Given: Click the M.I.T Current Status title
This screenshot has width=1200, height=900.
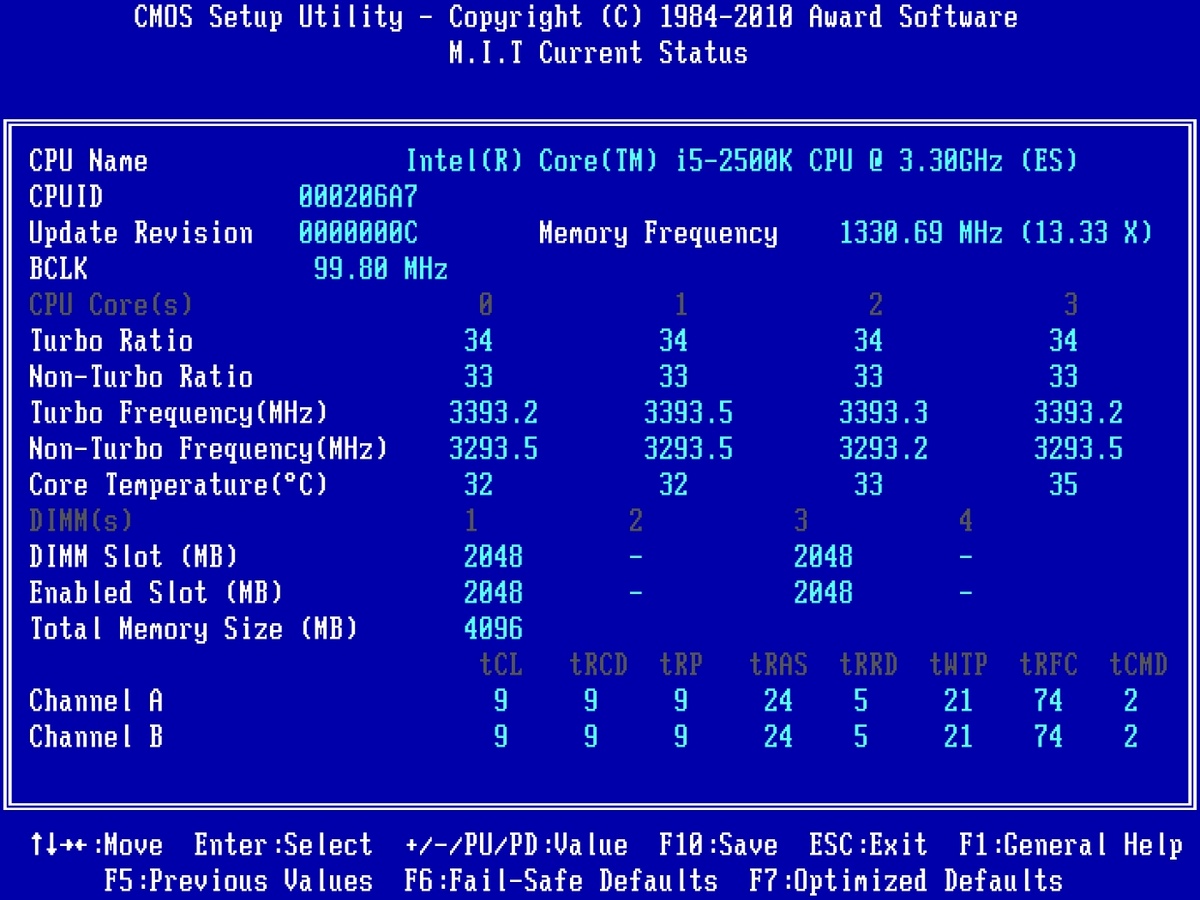Looking at the screenshot, I should pyautogui.click(x=598, y=53).
